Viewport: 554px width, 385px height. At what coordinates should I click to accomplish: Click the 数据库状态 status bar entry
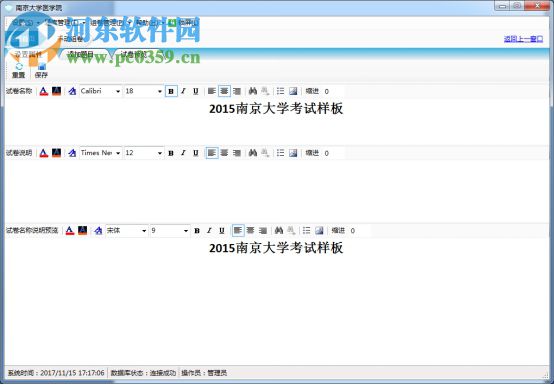pos(143,373)
